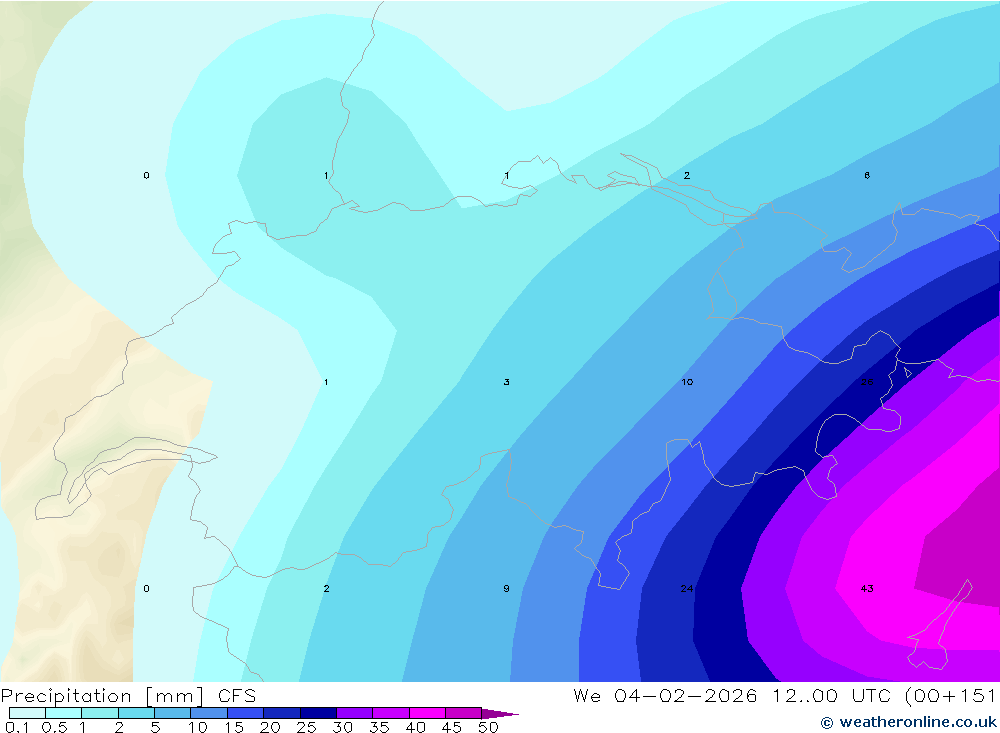
Task: Select the 30–35 mm purple legend swatch
Action: pyautogui.click(x=355, y=713)
